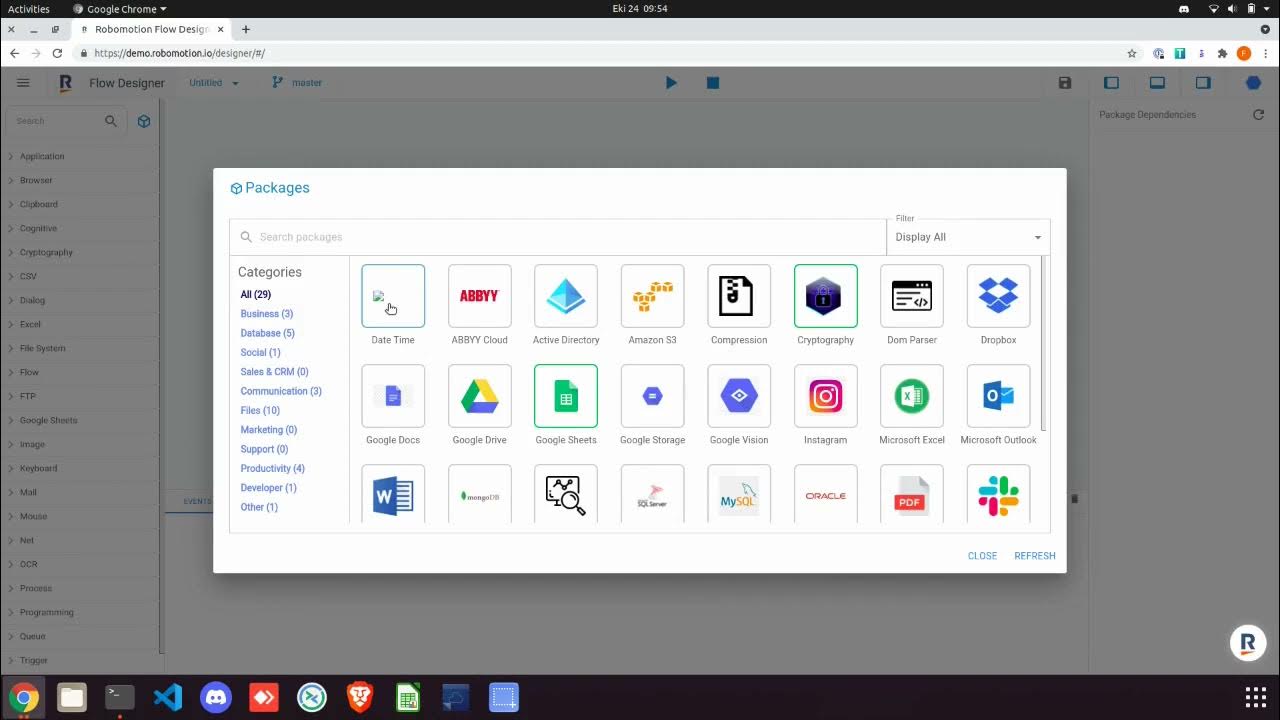Filter by Database (5) category
This screenshot has width=1280, height=720.
[x=267, y=333]
